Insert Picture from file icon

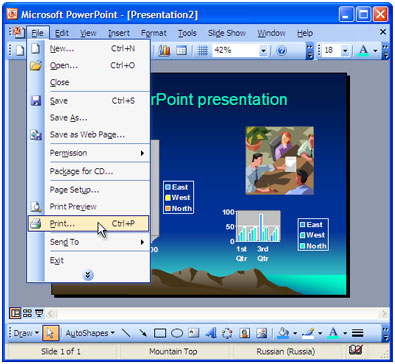pyautogui.click(x=262, y=333)
